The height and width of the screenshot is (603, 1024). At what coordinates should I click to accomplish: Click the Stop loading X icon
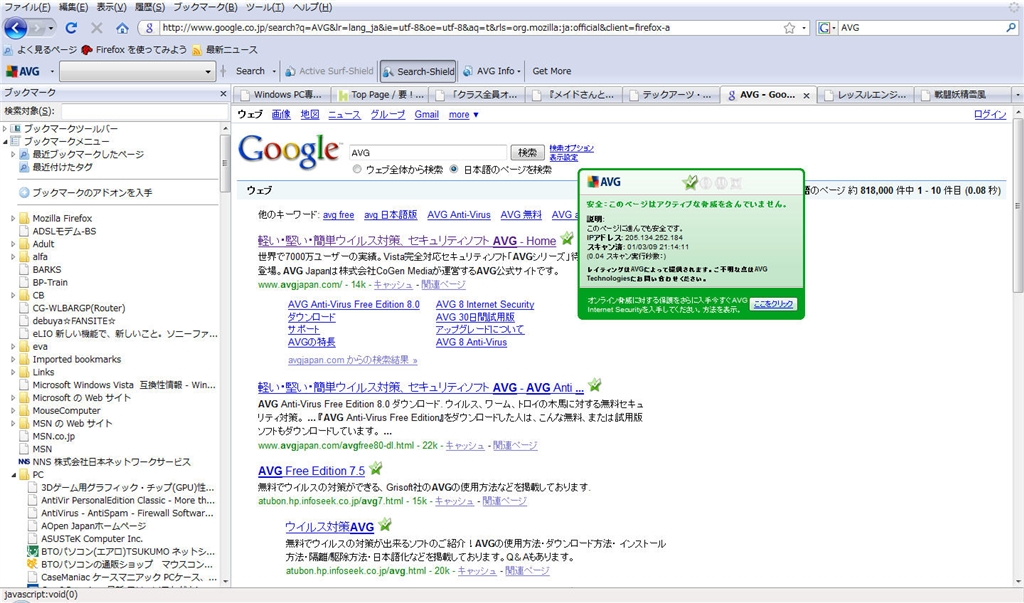(x=97, y=28)
